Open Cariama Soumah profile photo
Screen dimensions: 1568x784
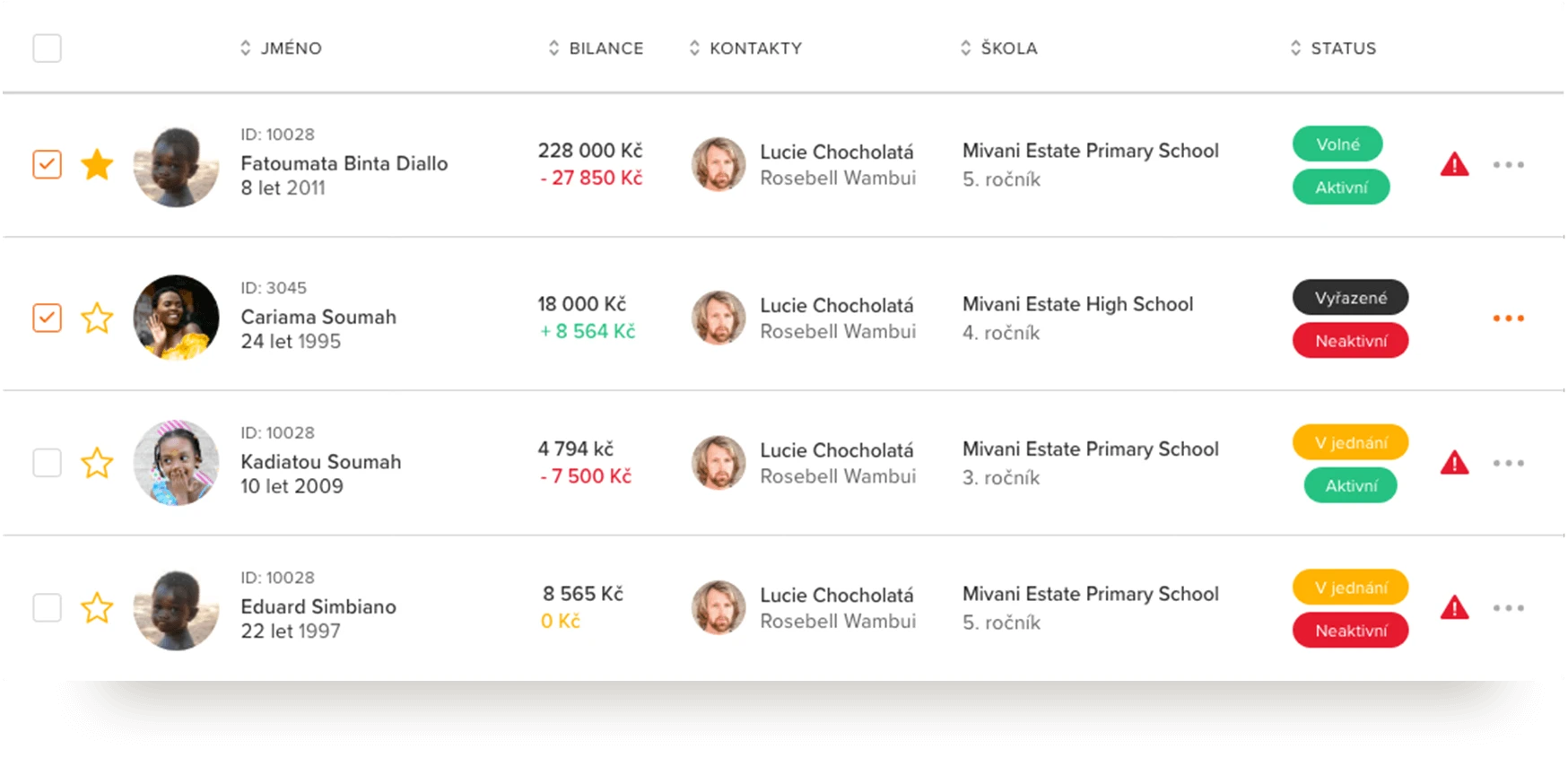[x=176, y=318]
